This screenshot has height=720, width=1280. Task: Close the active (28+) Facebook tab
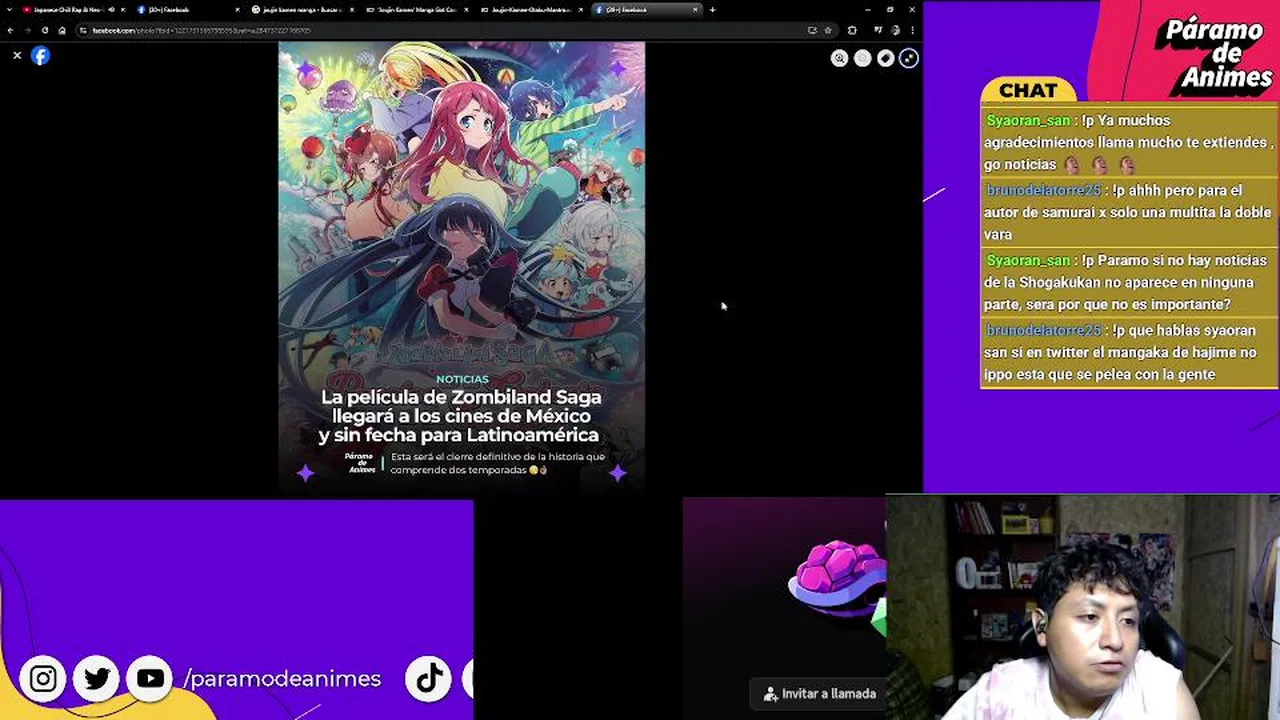click(696, 10)
